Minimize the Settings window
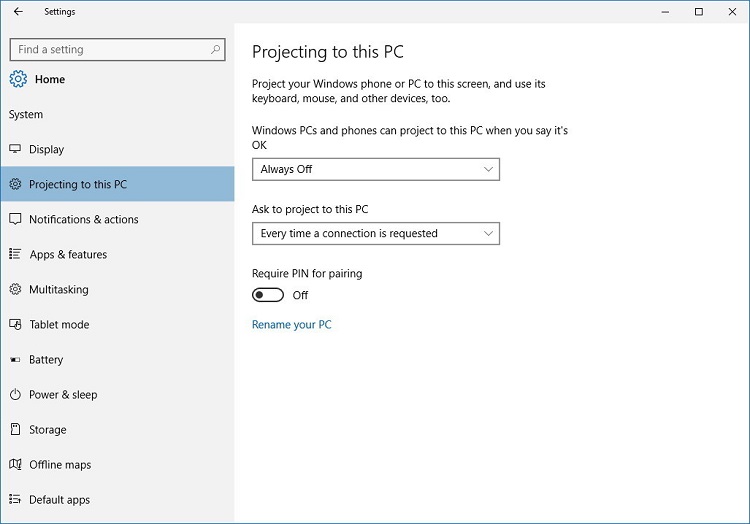This screenshot has height=524, width=750. pyautogui.click(x=665, y=11)
